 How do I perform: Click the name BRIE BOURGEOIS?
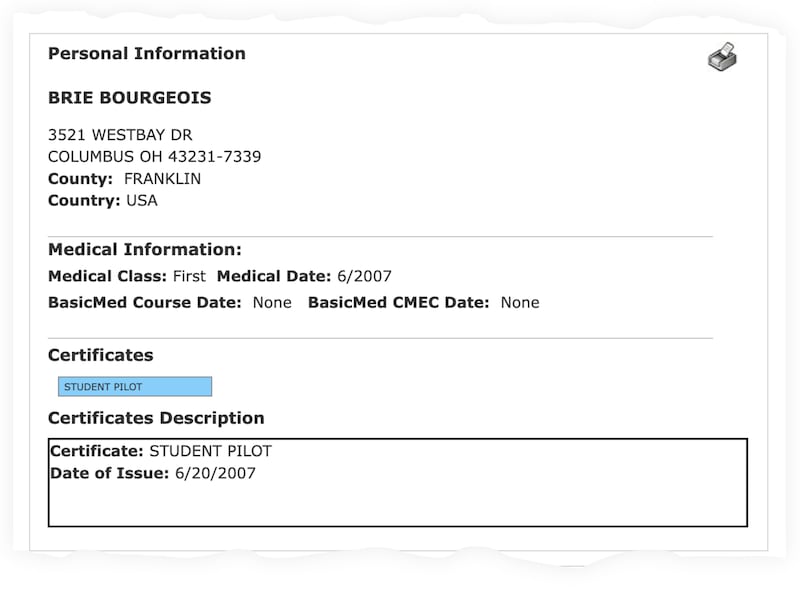click(129, 99)
